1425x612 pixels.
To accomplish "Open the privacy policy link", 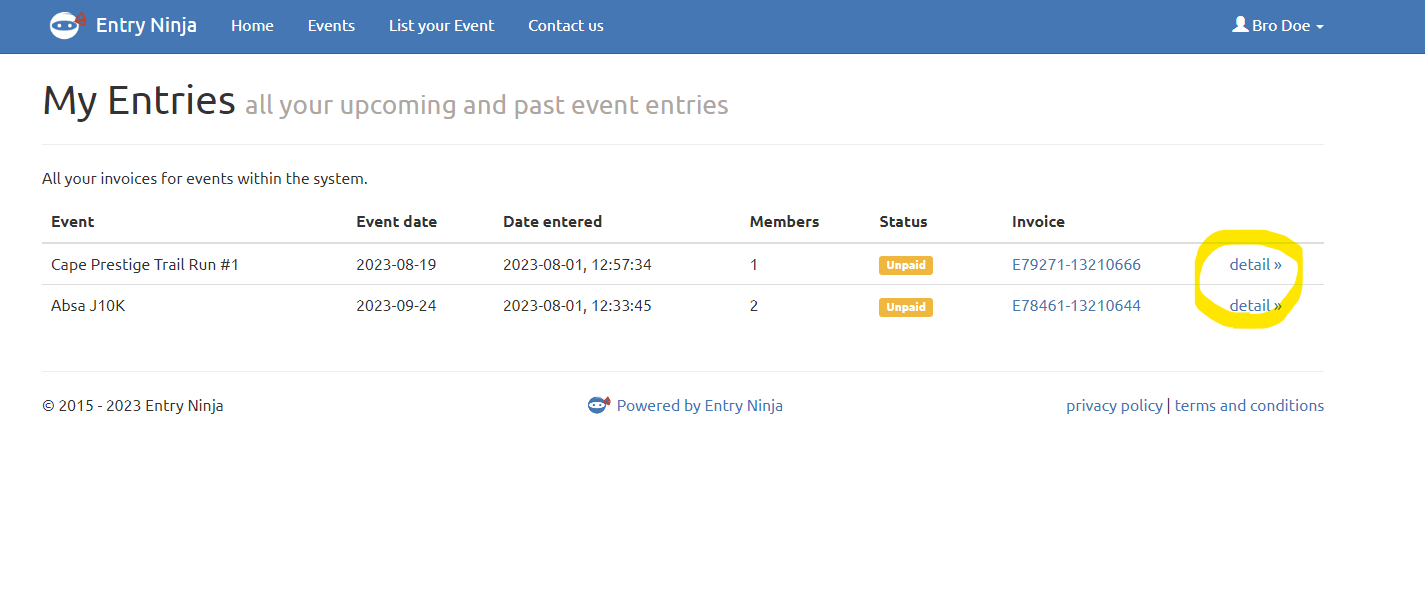I will click(x=1114, y=406).
